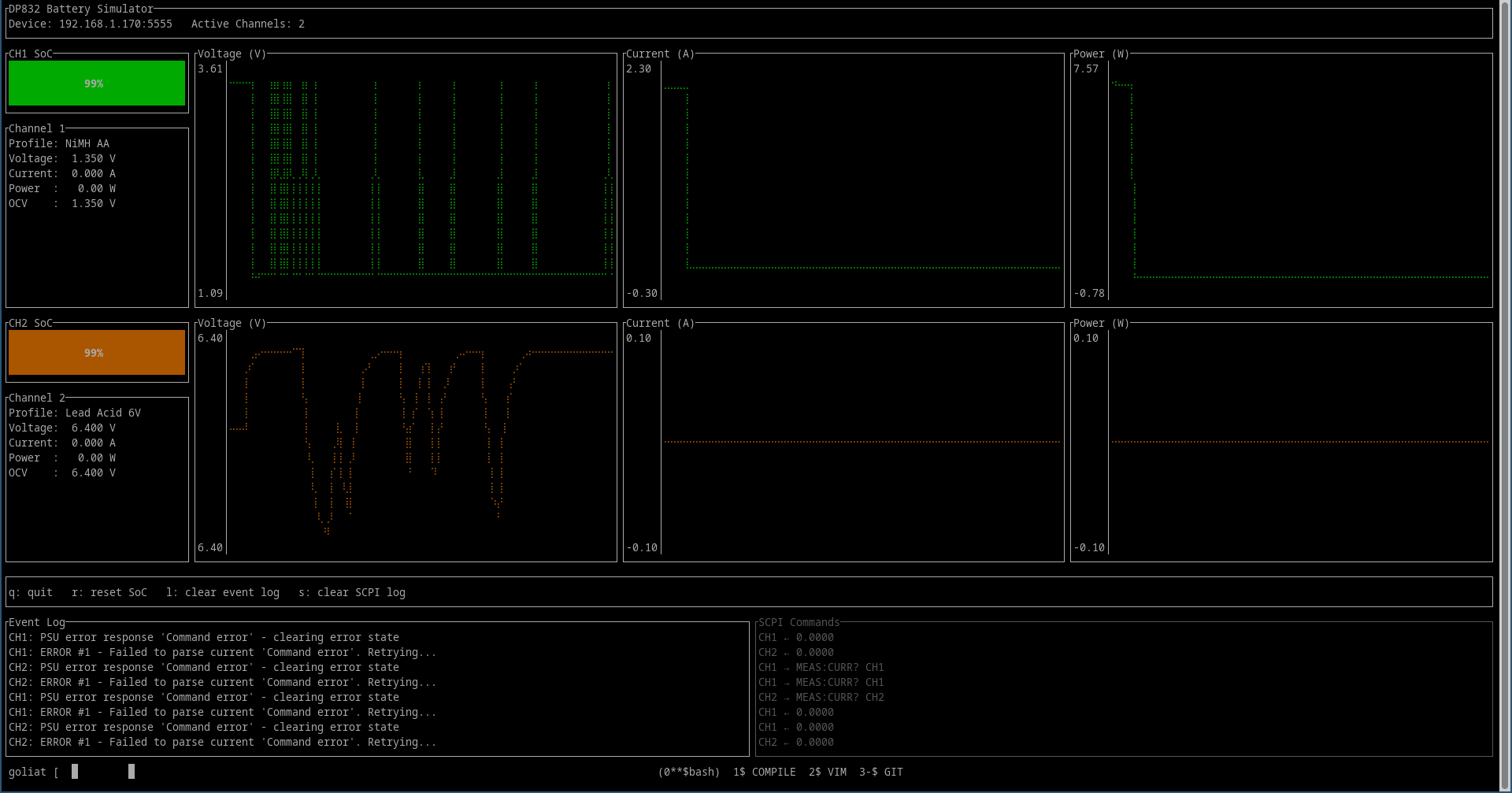This screenshot has width=1512, height=793.
Task: Click the Active Channels: 2 label
Action: 247,24
